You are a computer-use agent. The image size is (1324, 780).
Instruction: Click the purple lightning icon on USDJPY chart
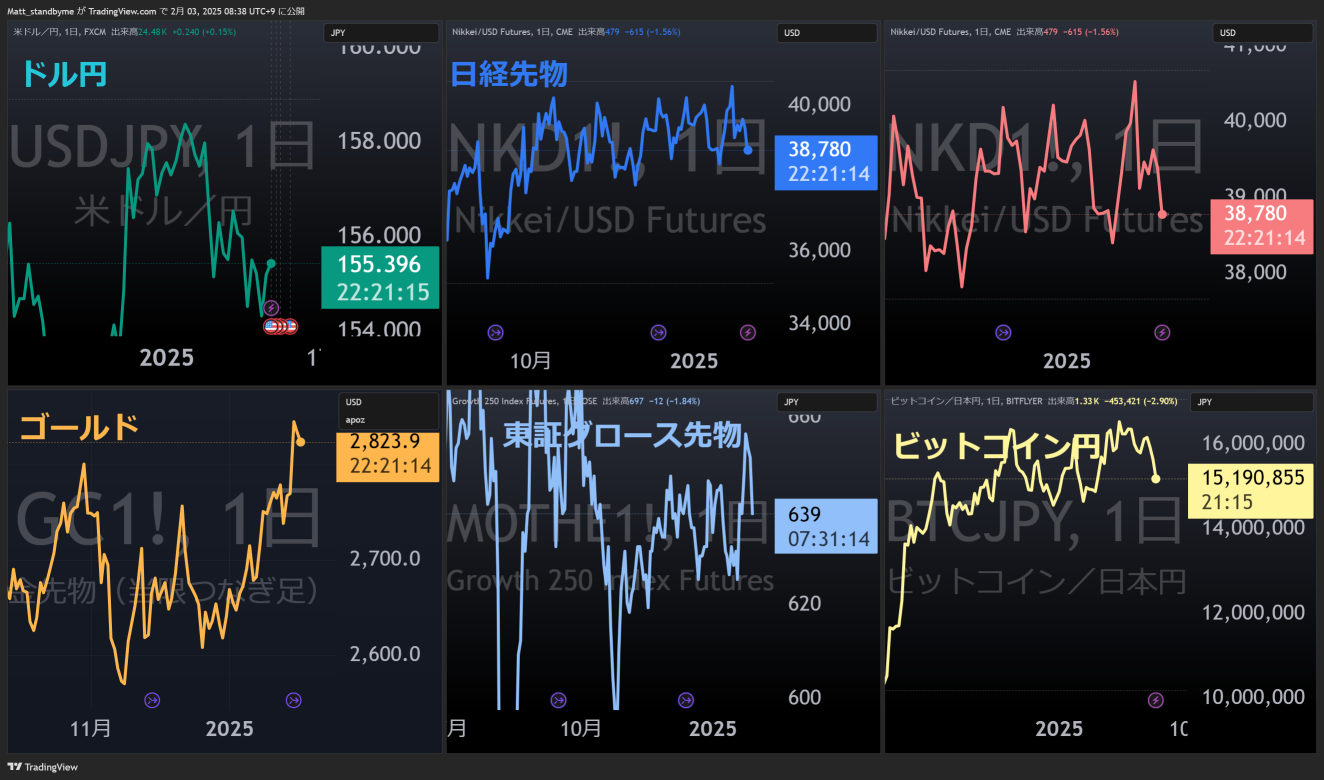click(271, 309)
